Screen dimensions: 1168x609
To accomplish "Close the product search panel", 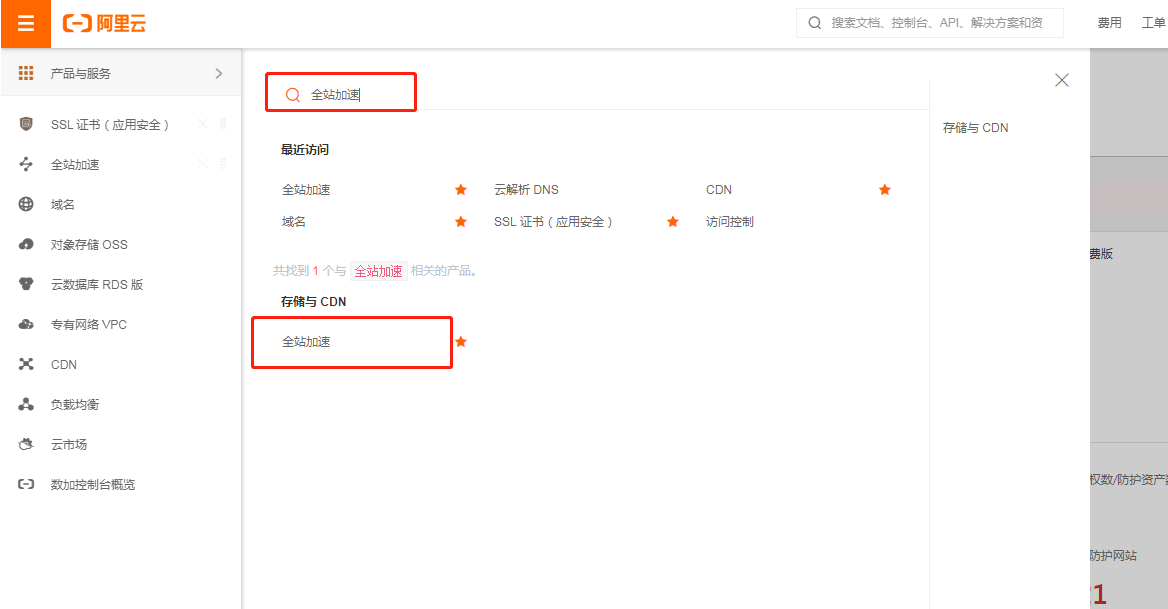I will pos(1062,80).
